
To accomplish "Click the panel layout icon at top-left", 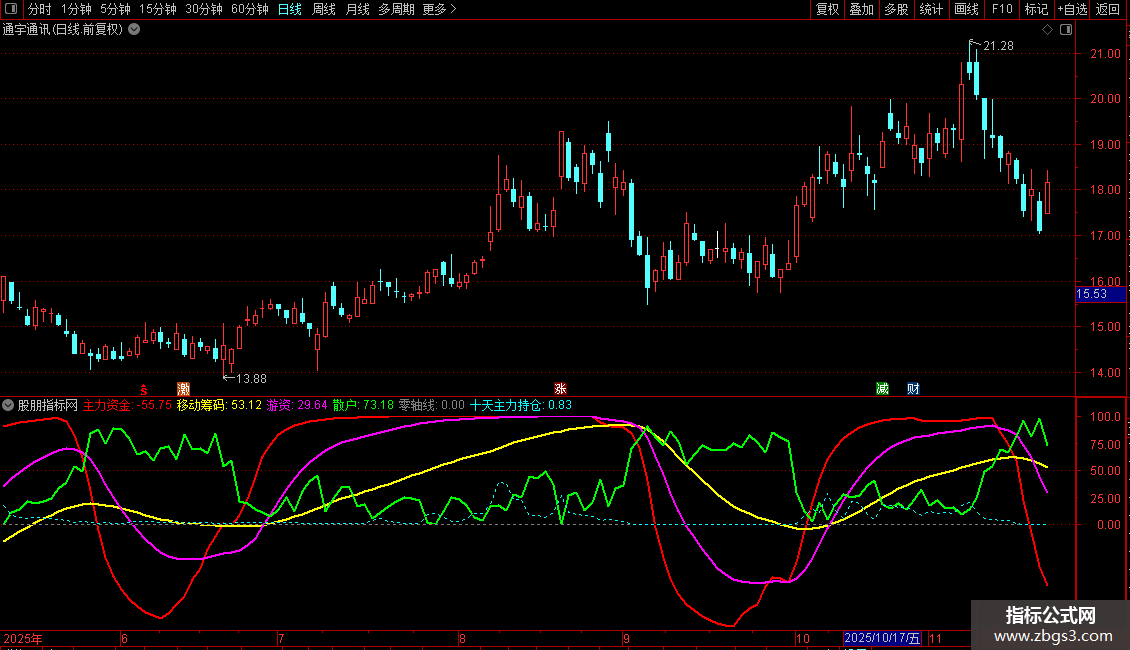I will pos(11,9).
